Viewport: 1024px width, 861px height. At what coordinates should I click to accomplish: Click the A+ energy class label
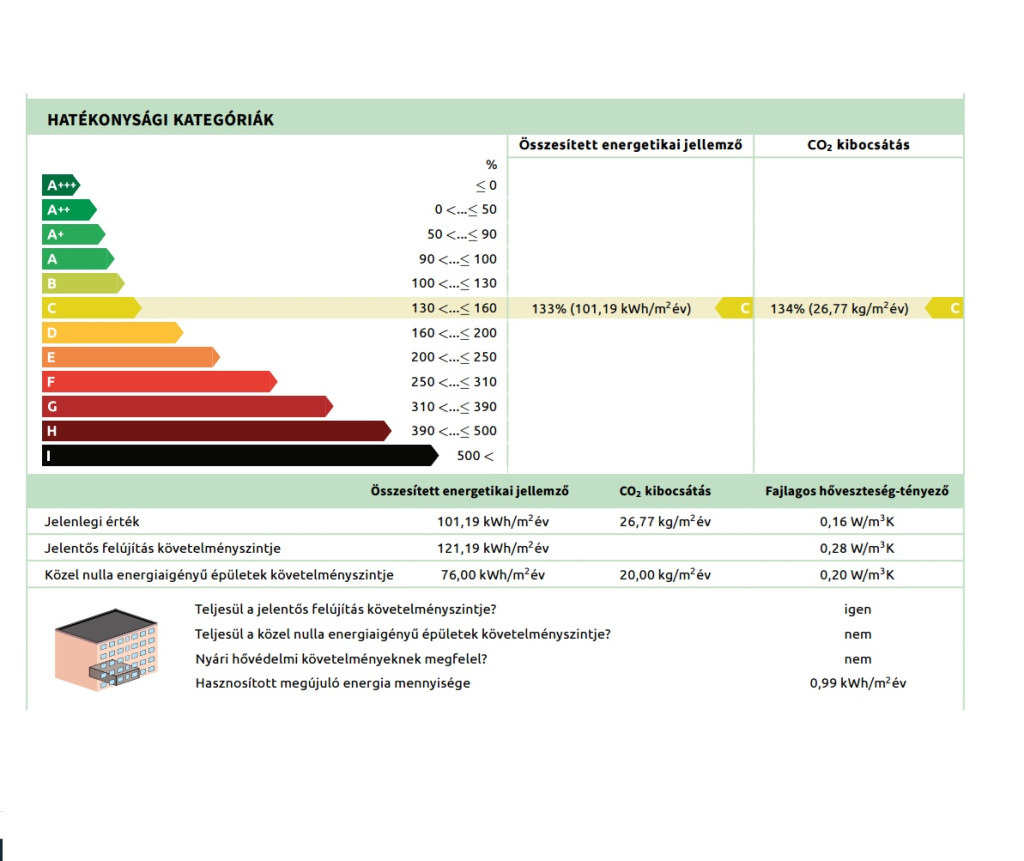(x=72, y=234)
